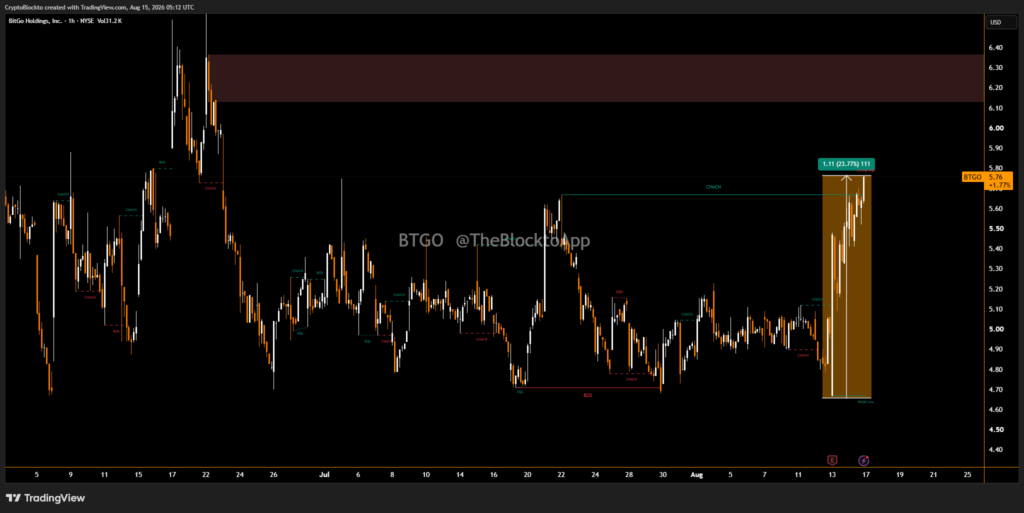Click the 4.50 price axis label

[995, 429]
